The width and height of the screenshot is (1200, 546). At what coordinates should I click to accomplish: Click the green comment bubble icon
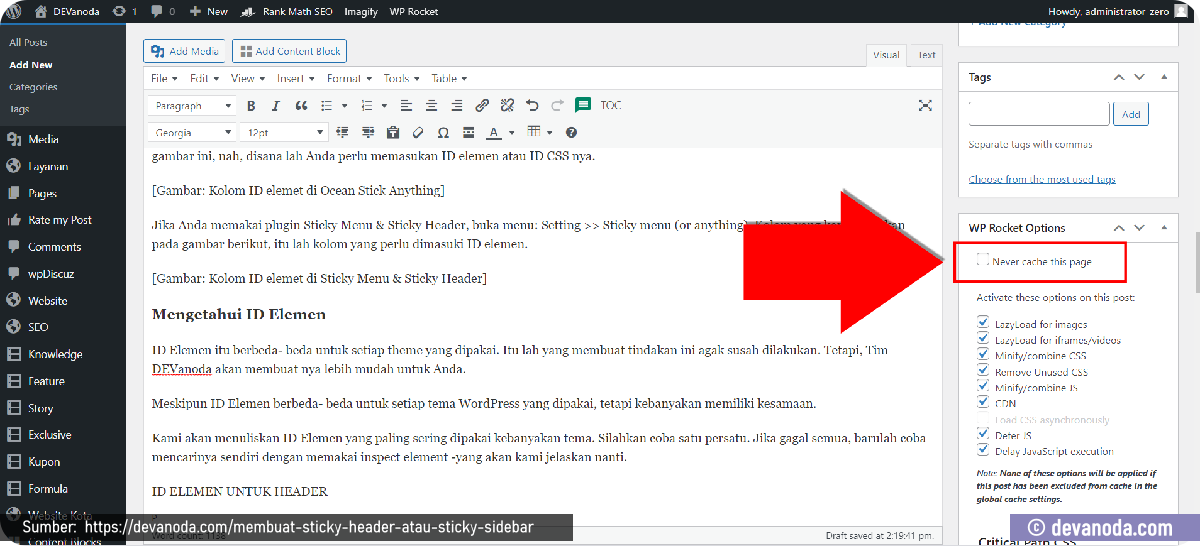[583, 105]
